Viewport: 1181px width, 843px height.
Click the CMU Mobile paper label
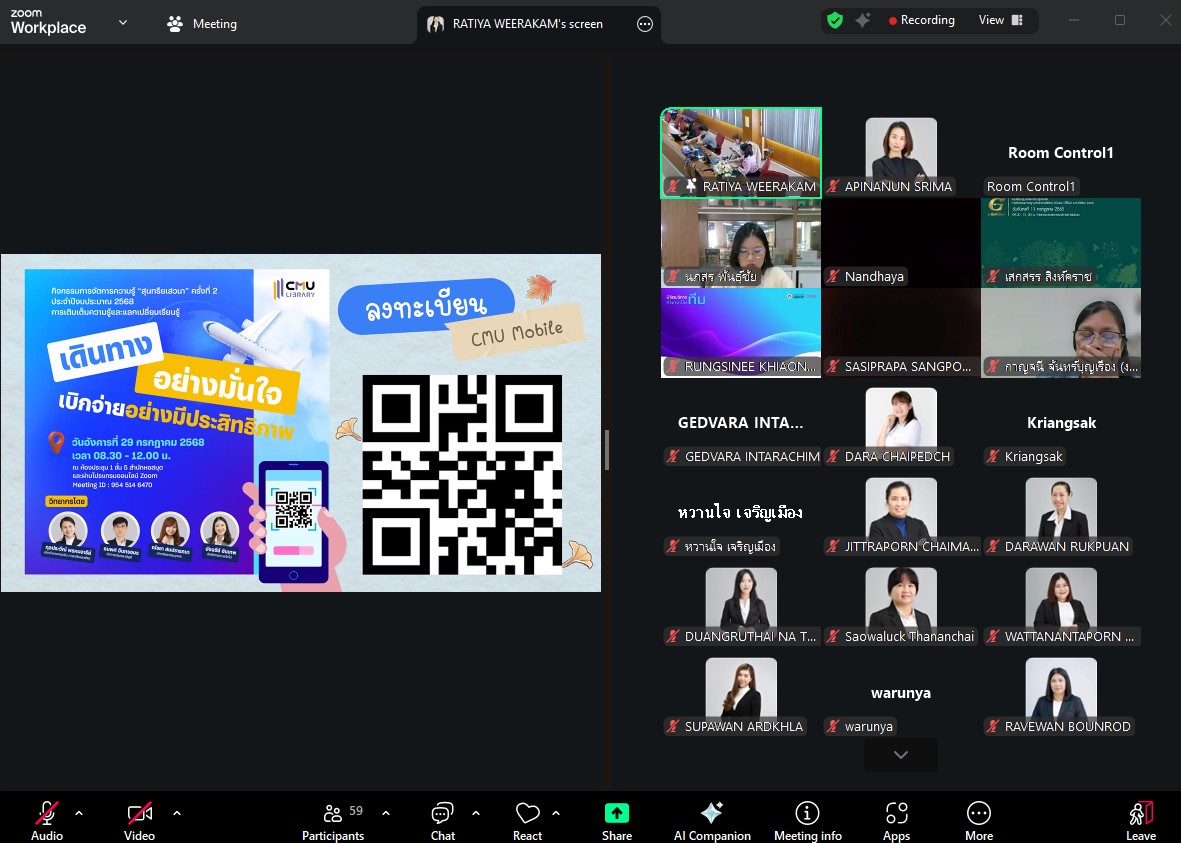click(517, 332)
